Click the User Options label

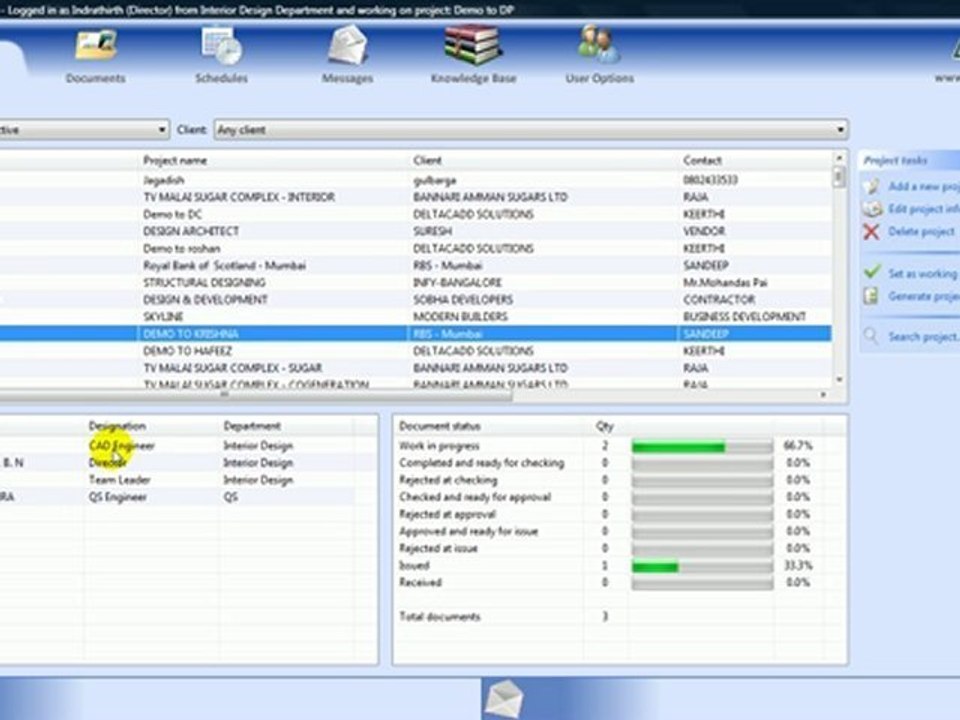click(x=599, y=78)
